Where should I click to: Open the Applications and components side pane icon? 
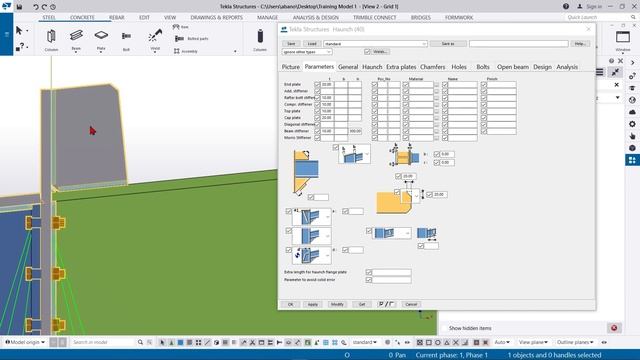[632, 160]
